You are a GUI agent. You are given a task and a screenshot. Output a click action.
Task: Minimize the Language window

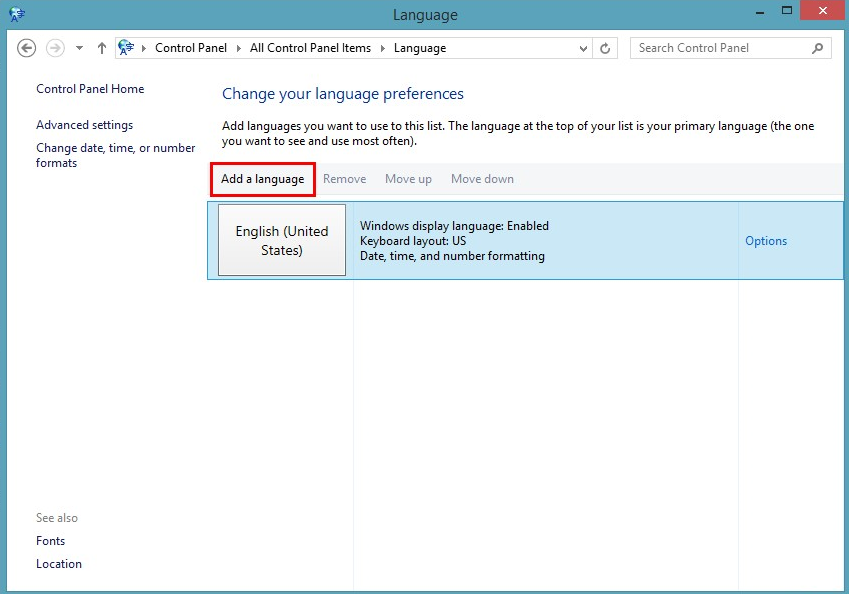760,11
